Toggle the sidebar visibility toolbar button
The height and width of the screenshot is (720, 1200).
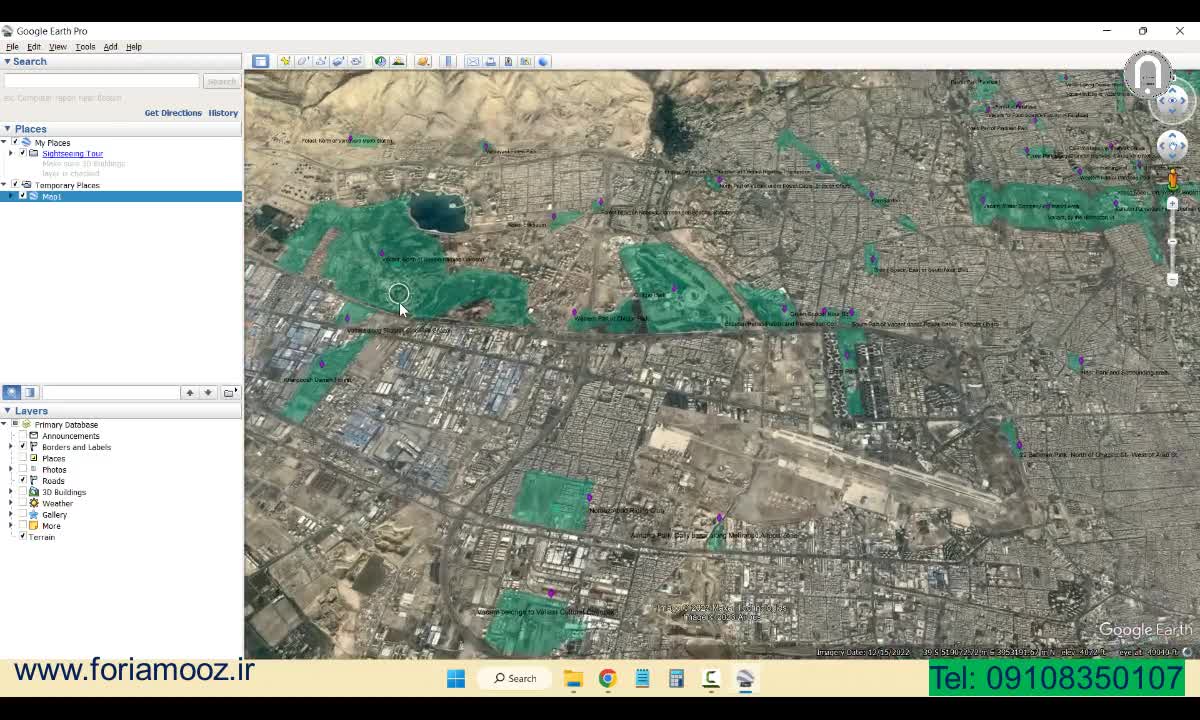click(260, 61)
